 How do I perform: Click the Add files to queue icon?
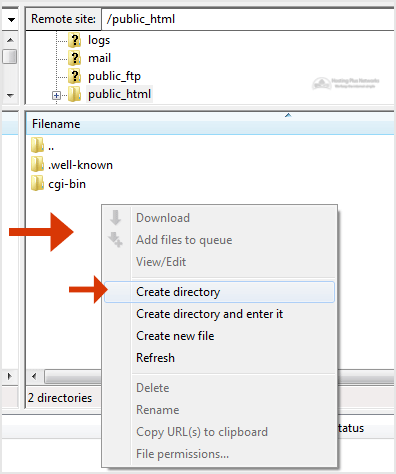[115, 239]
